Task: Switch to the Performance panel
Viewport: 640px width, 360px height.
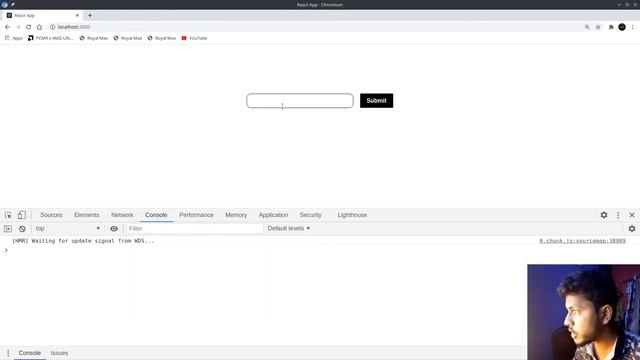Action: point(196,215)
